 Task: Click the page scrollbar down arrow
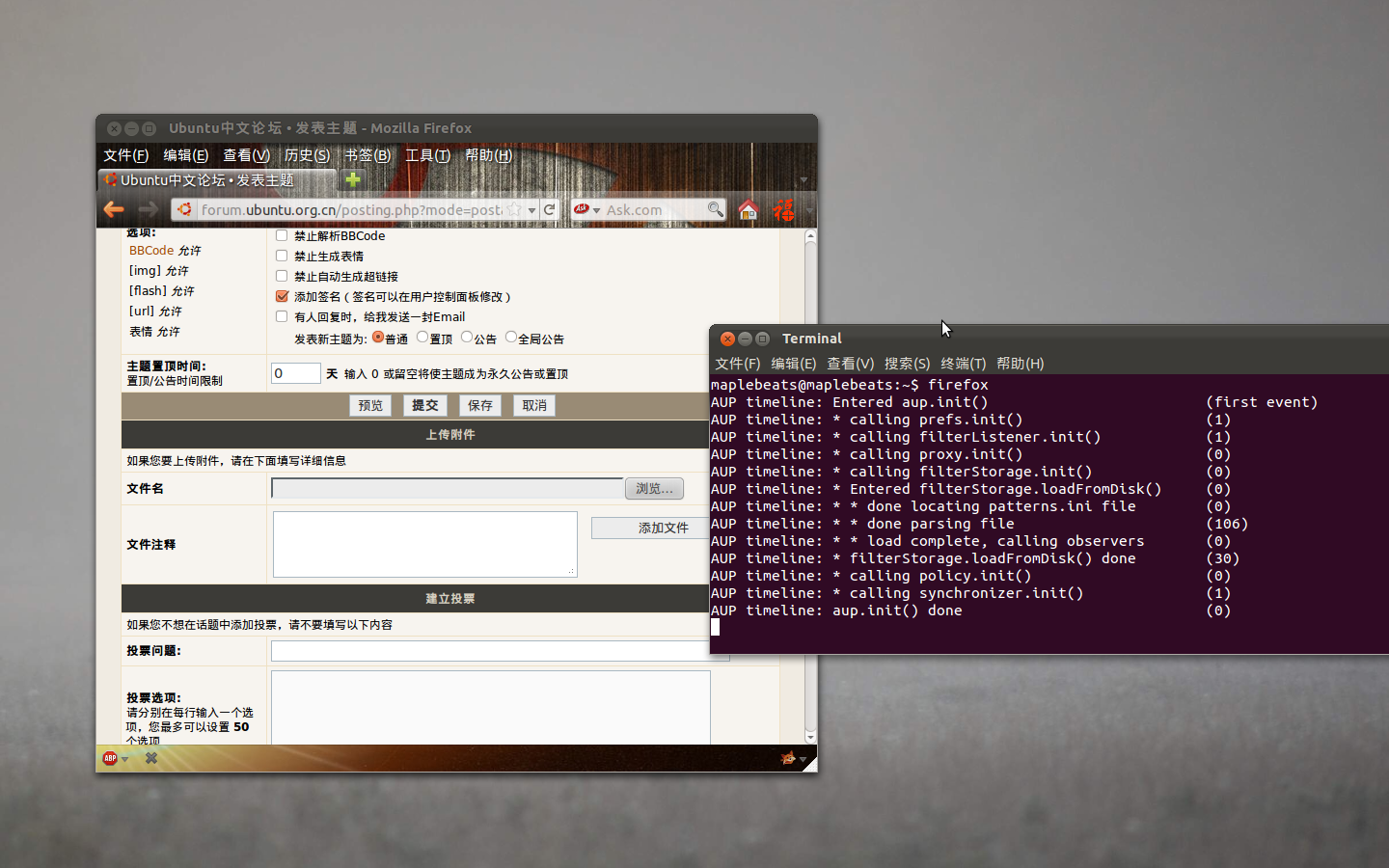coord(810,737)
